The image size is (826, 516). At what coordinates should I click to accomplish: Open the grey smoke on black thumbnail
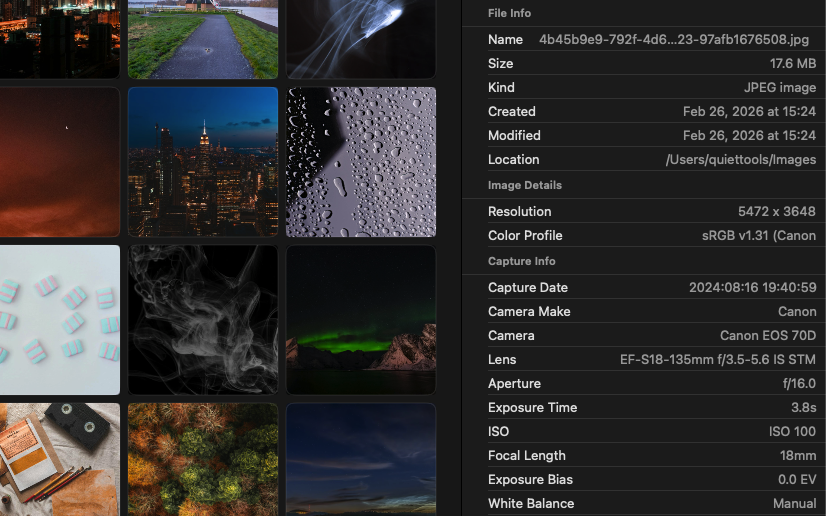(x=203, y=320)
